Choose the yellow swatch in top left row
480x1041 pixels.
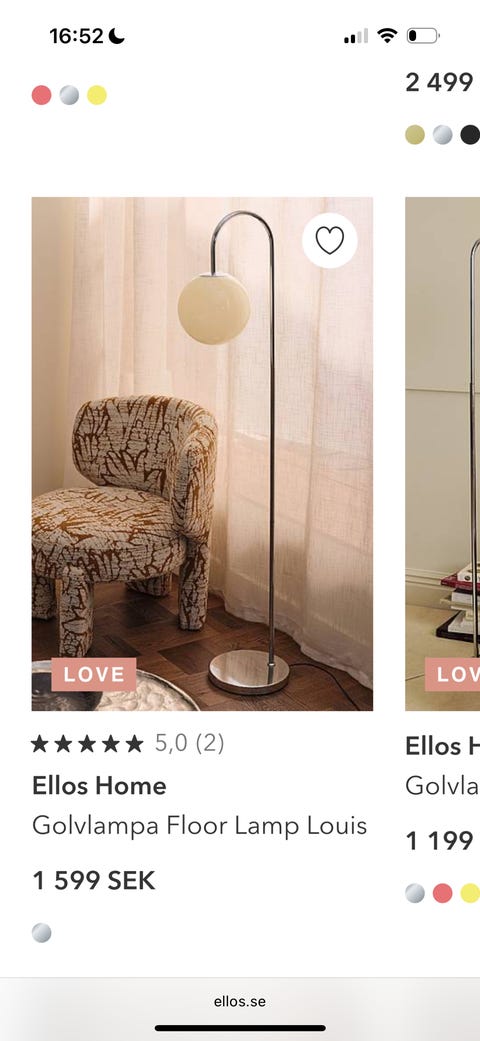pyautogui.click(x=97, y=95)
